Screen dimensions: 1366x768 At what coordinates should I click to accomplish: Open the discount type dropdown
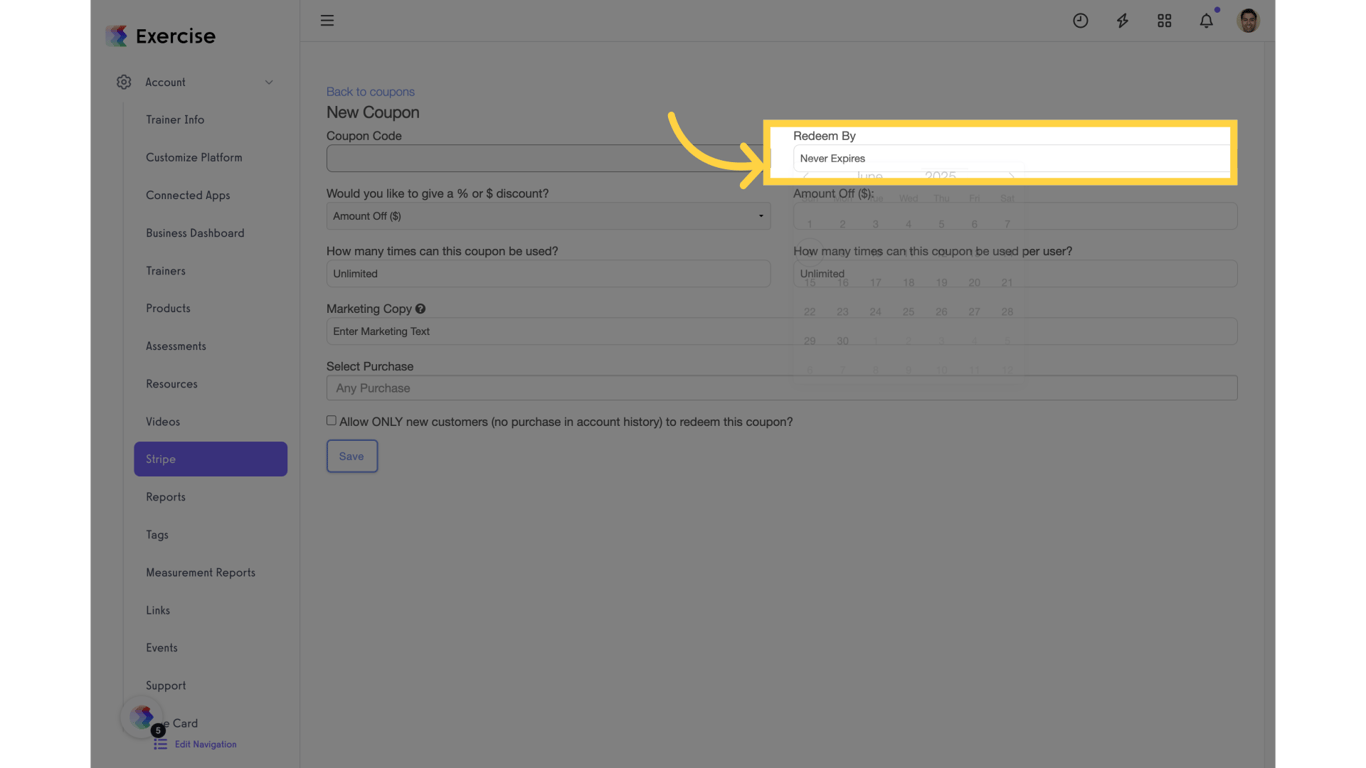point(548,216)
